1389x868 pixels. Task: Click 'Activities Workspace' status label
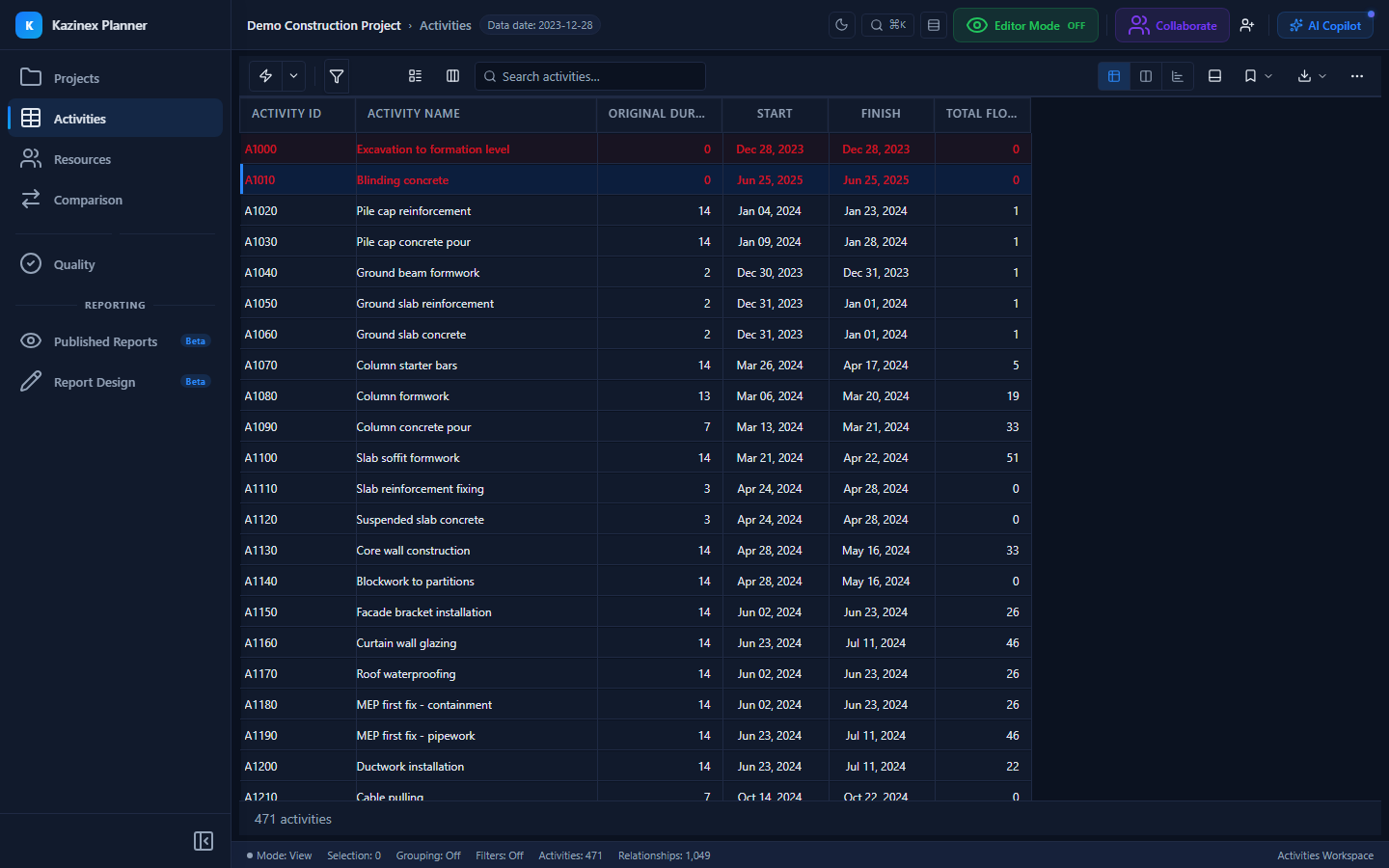click(1325, 855)
